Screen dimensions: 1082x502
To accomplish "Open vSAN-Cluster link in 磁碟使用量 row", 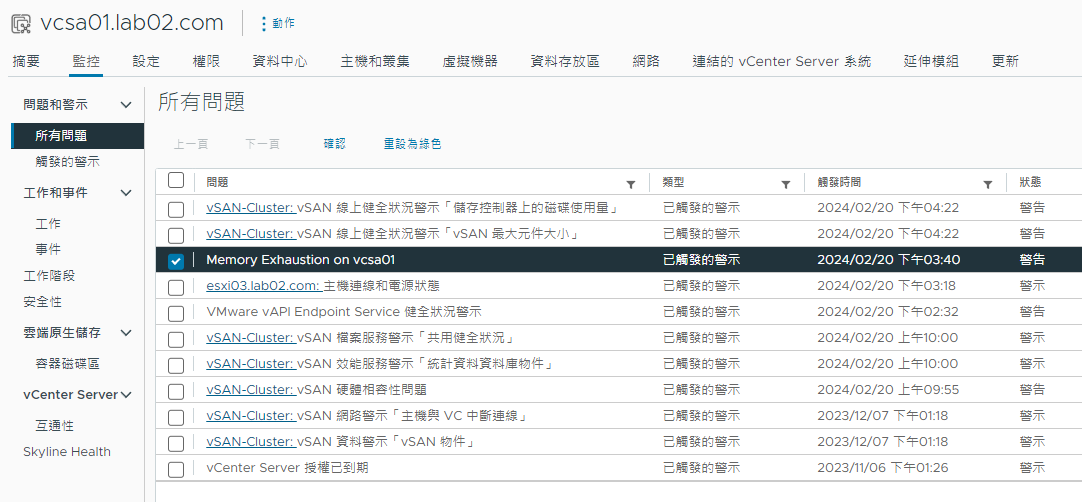I will tap(250, 208).
